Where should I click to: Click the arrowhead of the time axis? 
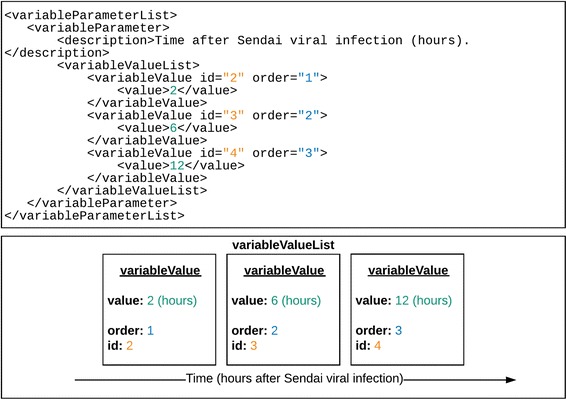(510, 380)
